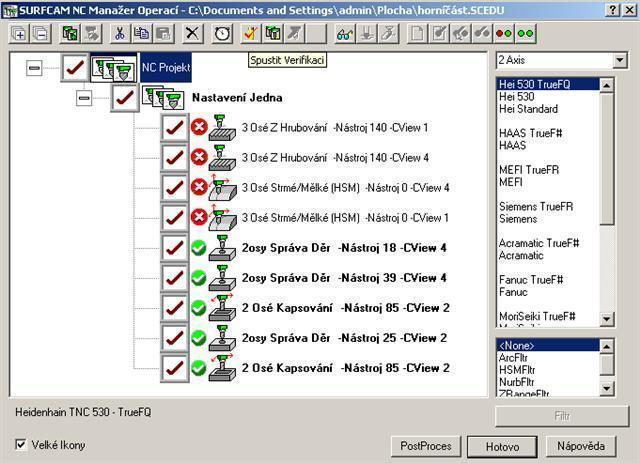Select the NurbFltr filter
640x463 pixels.
tap(516, 382)
